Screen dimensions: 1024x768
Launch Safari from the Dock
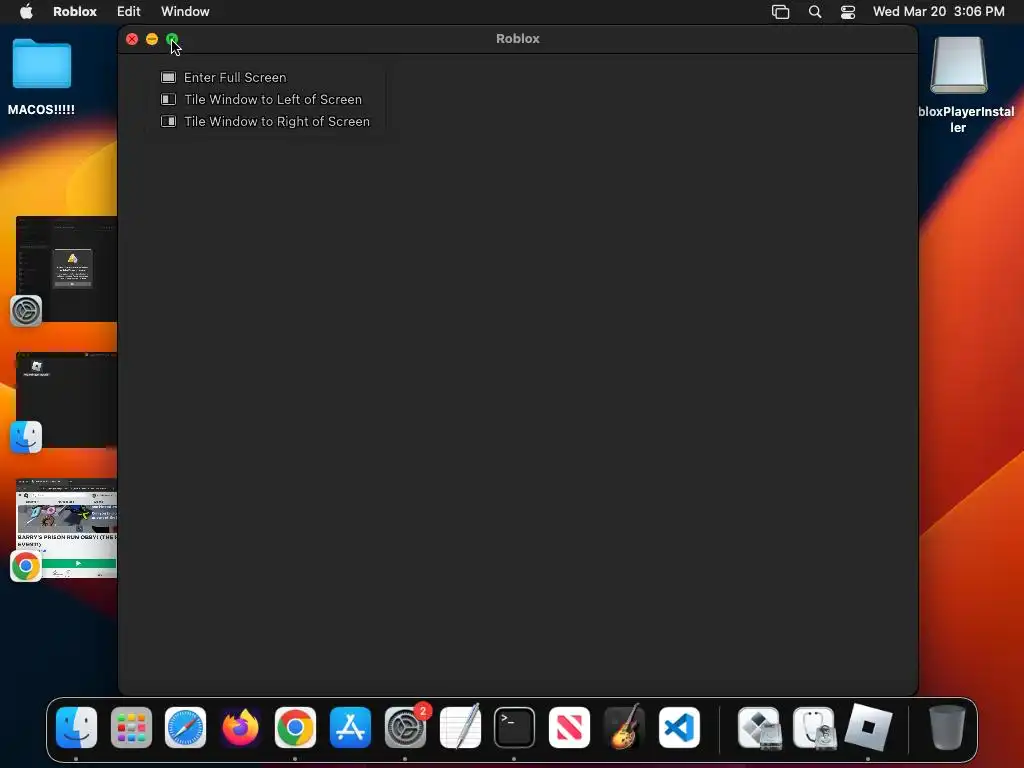tap(185, 727)
